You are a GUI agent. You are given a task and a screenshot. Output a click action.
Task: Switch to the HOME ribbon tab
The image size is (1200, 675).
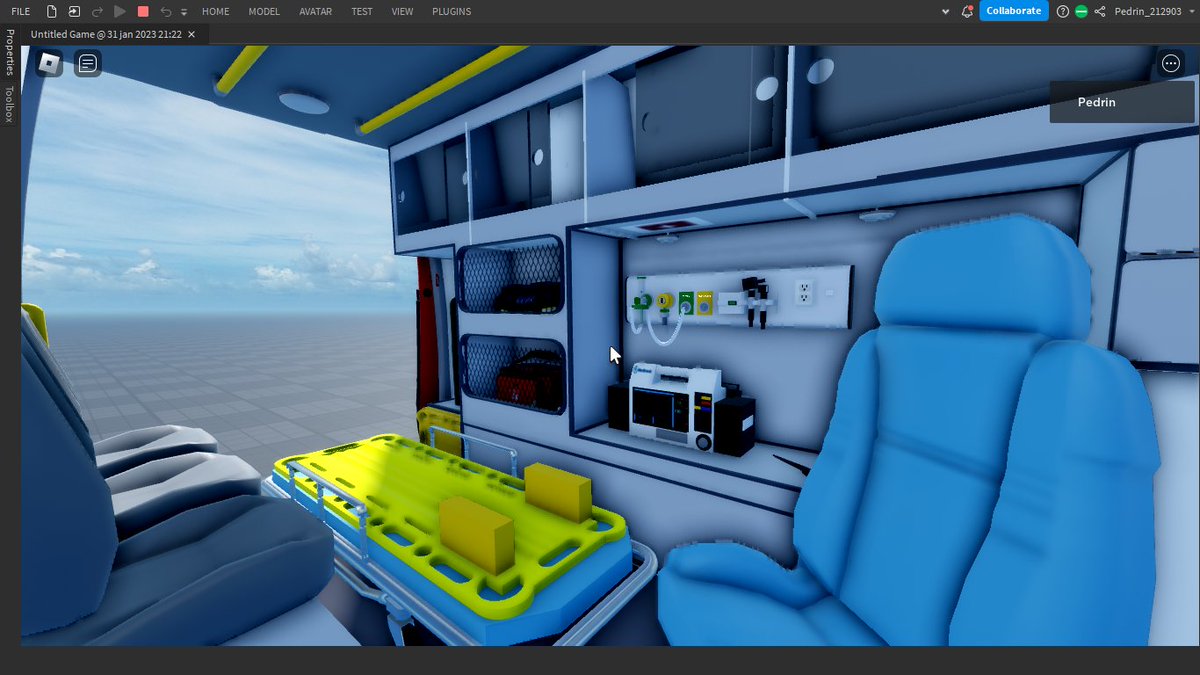pyautogui.click(x=215, y=11)
